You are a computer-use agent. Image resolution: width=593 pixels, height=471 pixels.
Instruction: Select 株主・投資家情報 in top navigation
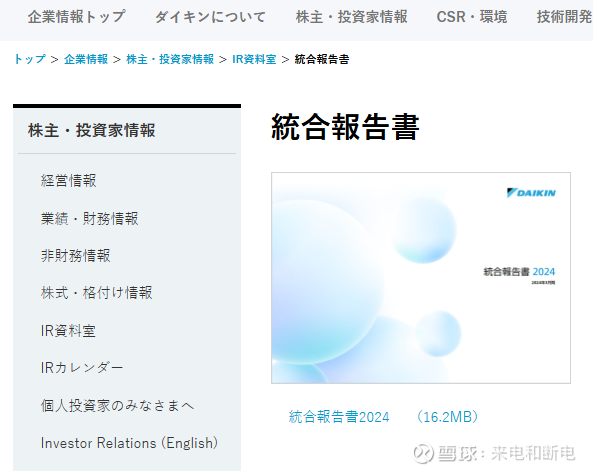(351, 17)
